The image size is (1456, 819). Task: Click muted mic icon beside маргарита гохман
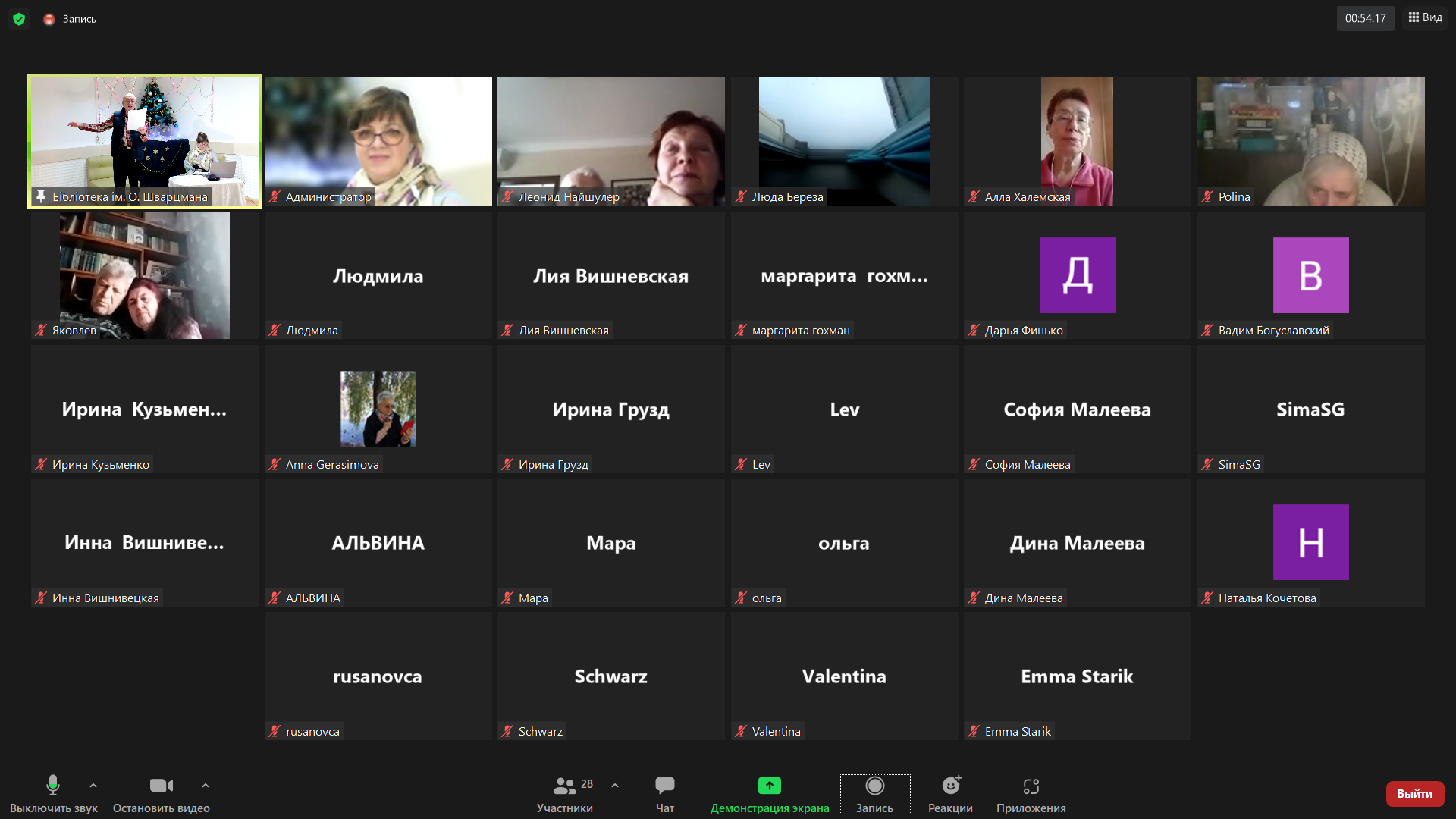(x=741, y=330)
